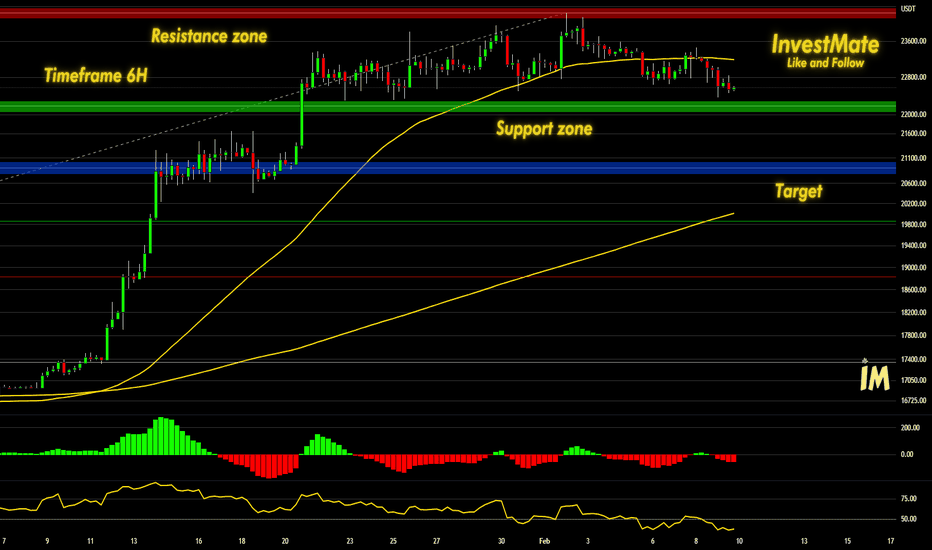This screenshot has width=932, height=550.
Task: Select the 18600.00 price value
Action: pyautogui.click(x=914, y=290)
